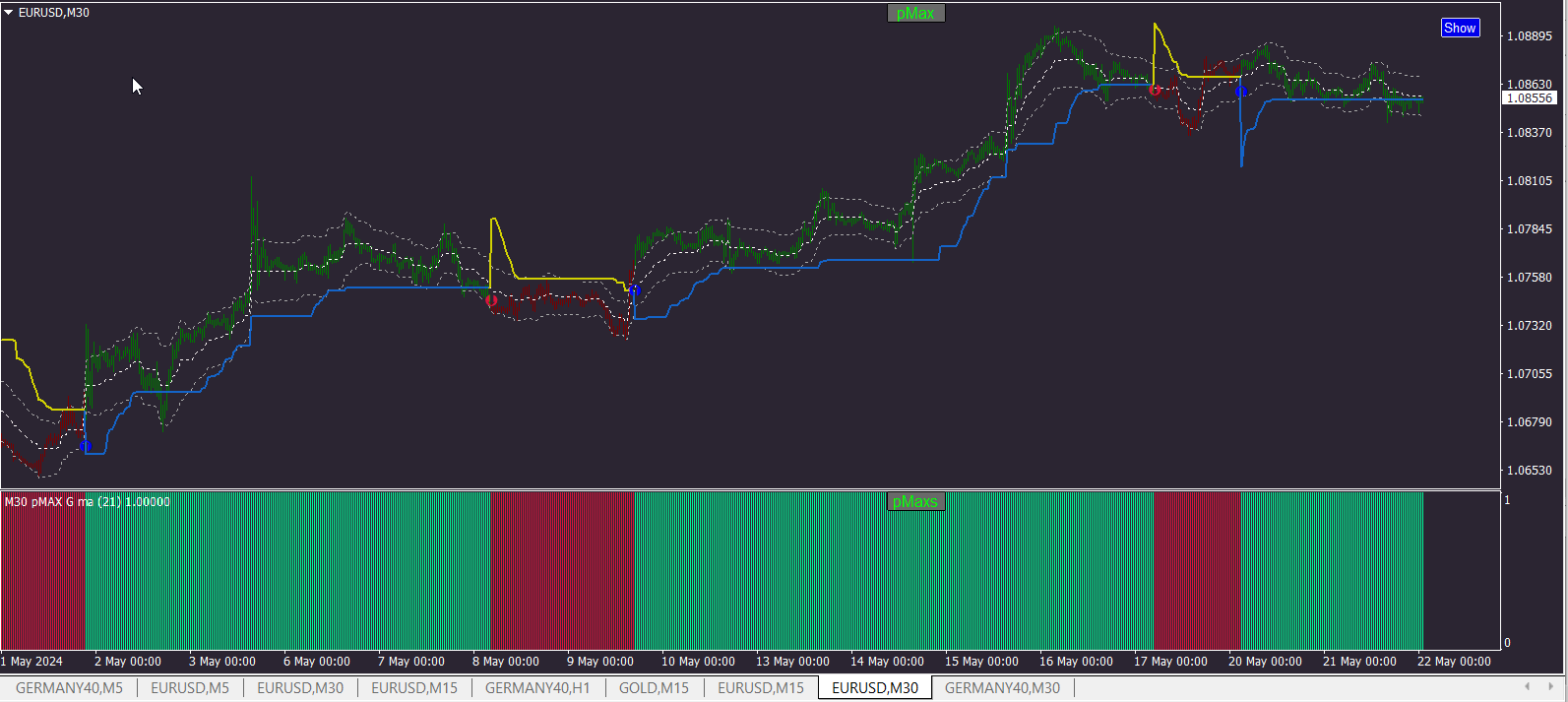This screenshot has height=702, width=1568.
Task: Select the blue buy marker near 9 May
Action: coord(635,290)
